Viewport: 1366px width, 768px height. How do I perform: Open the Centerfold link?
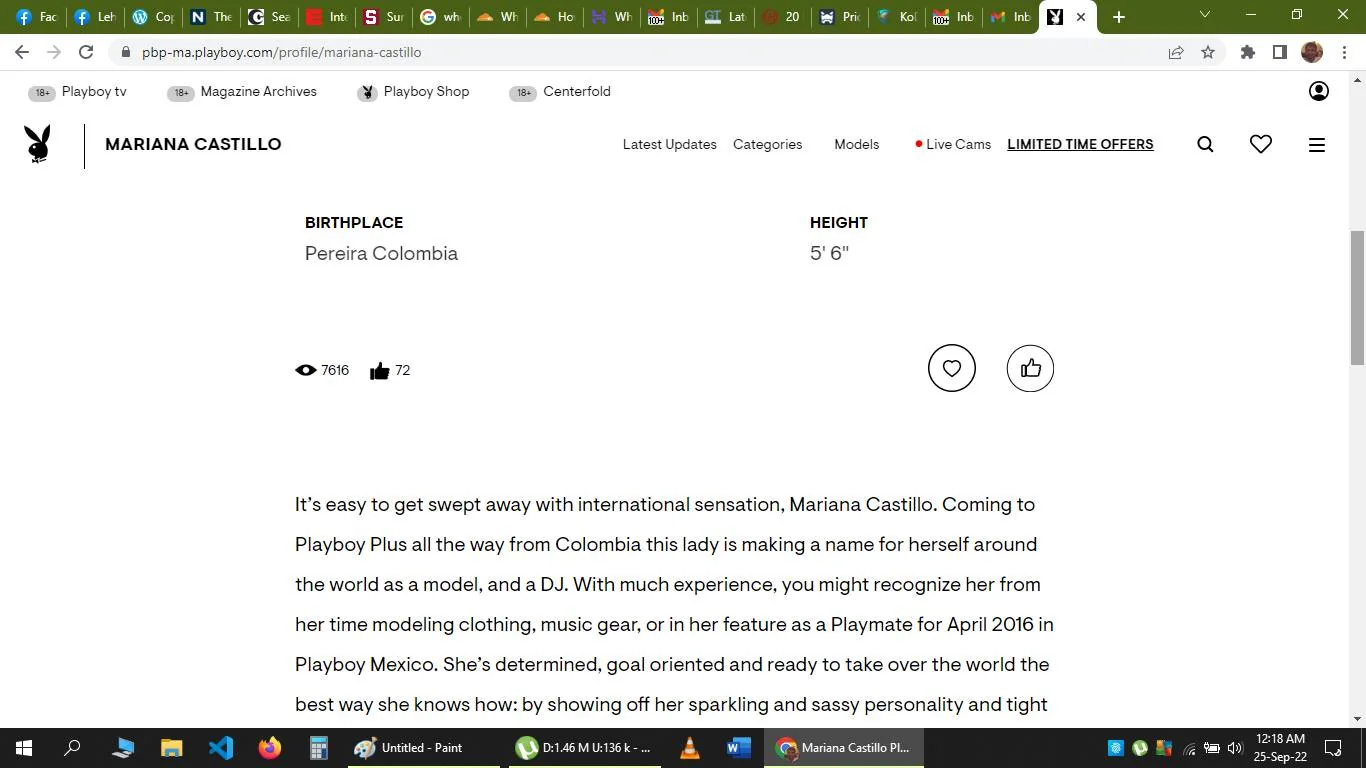(577, 91)
